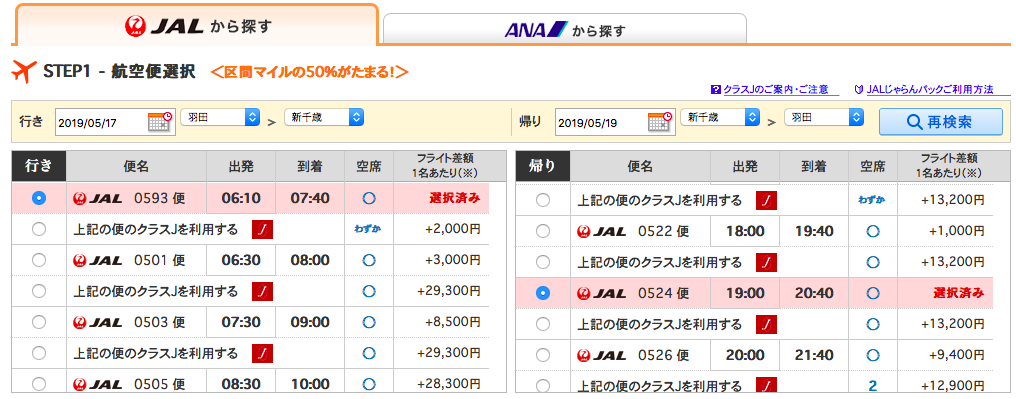This screenshot has width=1016, height=399.
Task: Click the availability circle for flight 0501
Action: [369, 260]
